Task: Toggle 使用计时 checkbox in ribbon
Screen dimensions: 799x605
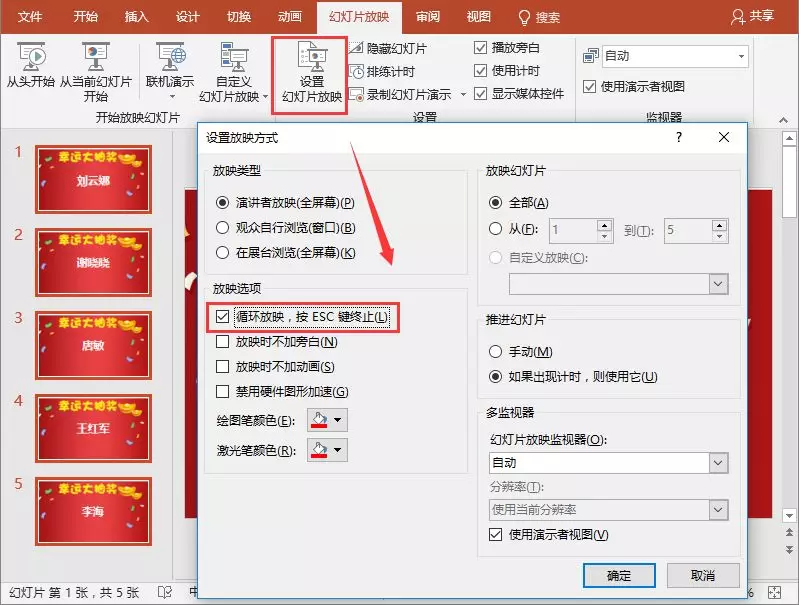Action: 480,71
